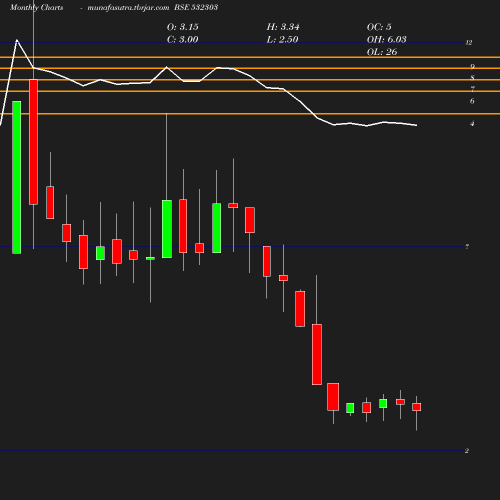Click the munafasutra.tbrjar.com watermark link text

click(128, 7)
